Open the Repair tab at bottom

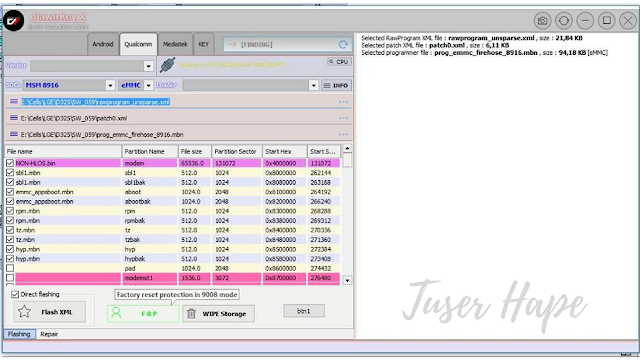point(49,334)
